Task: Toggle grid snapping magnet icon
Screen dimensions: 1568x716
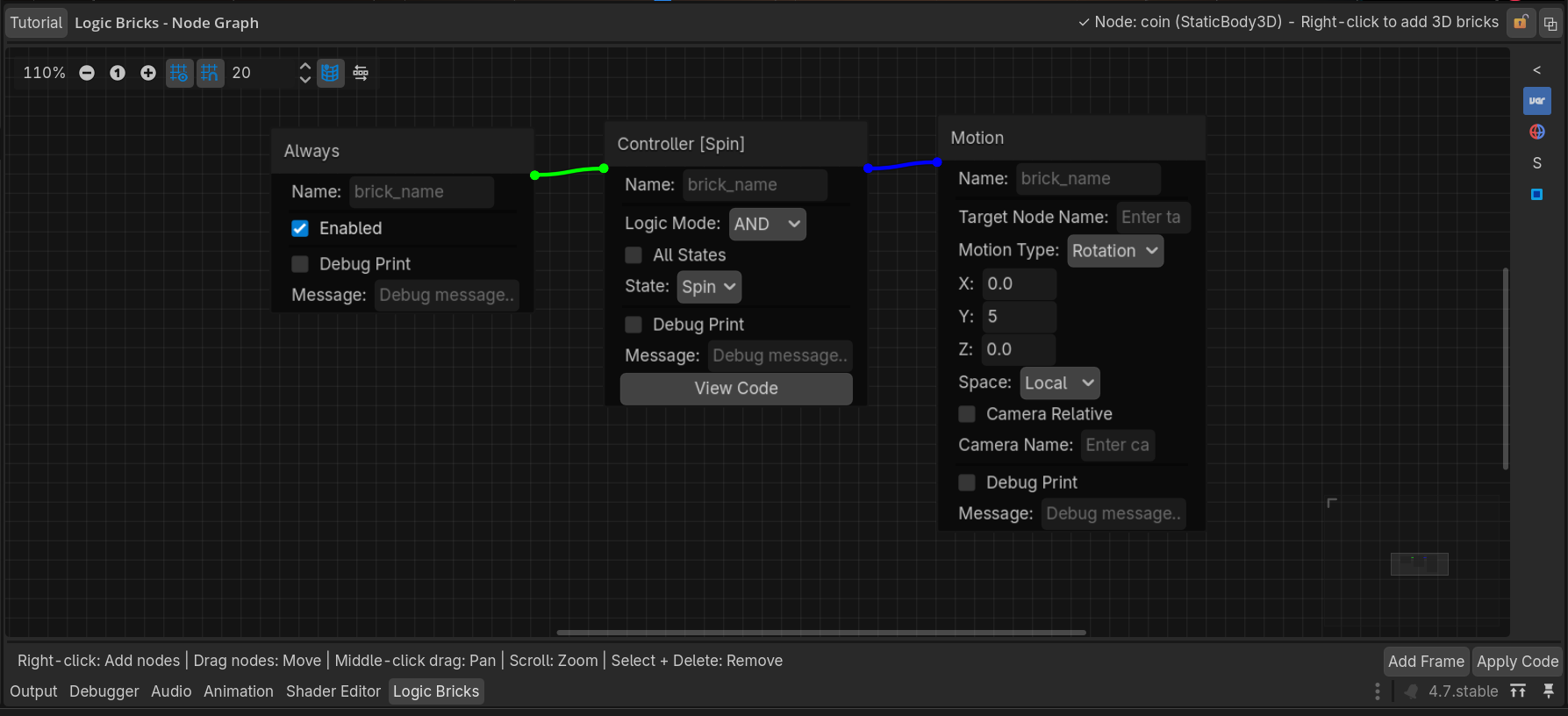Action: pos(210,73)
